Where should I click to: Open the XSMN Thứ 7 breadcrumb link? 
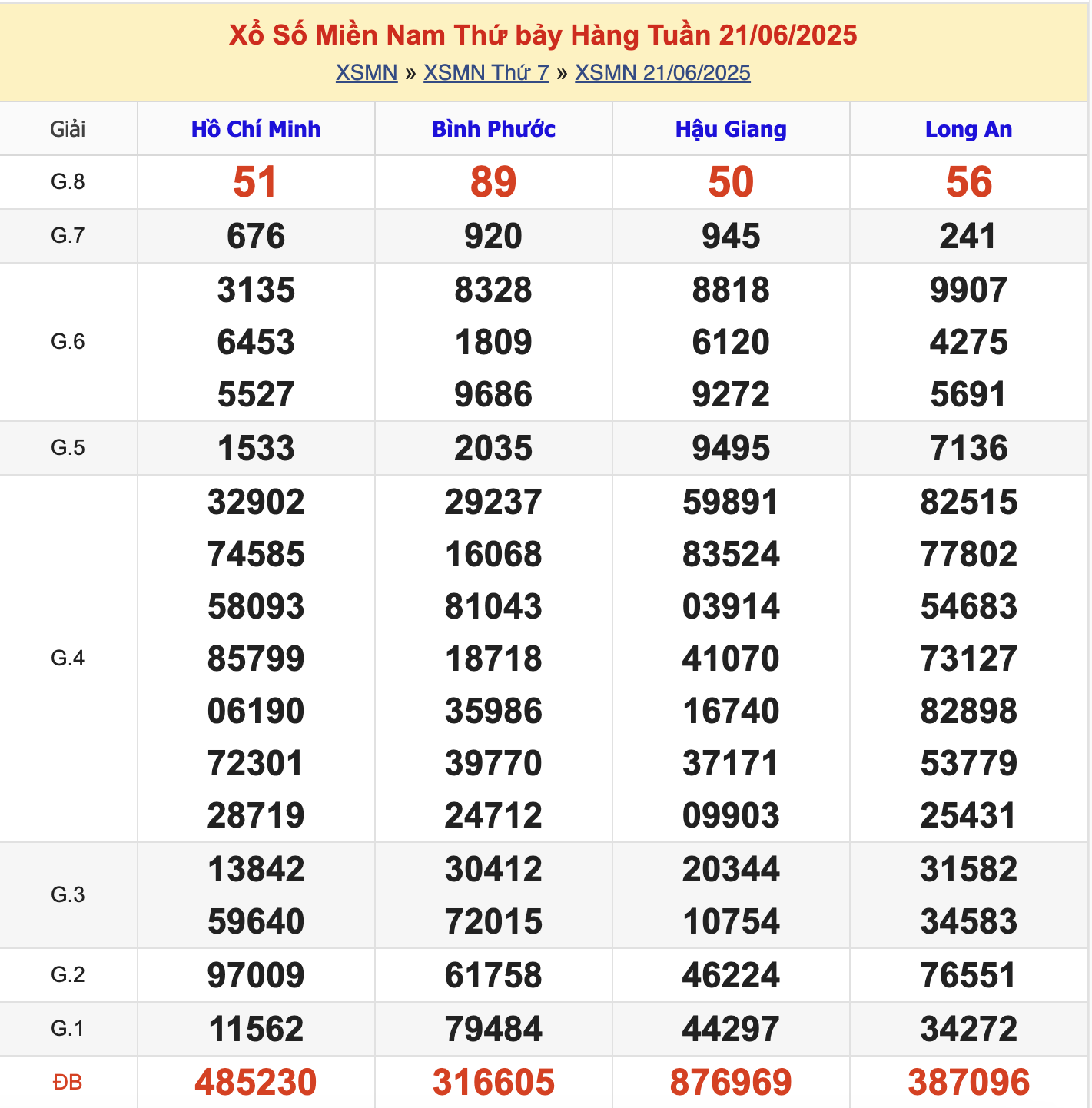point(486,72)
